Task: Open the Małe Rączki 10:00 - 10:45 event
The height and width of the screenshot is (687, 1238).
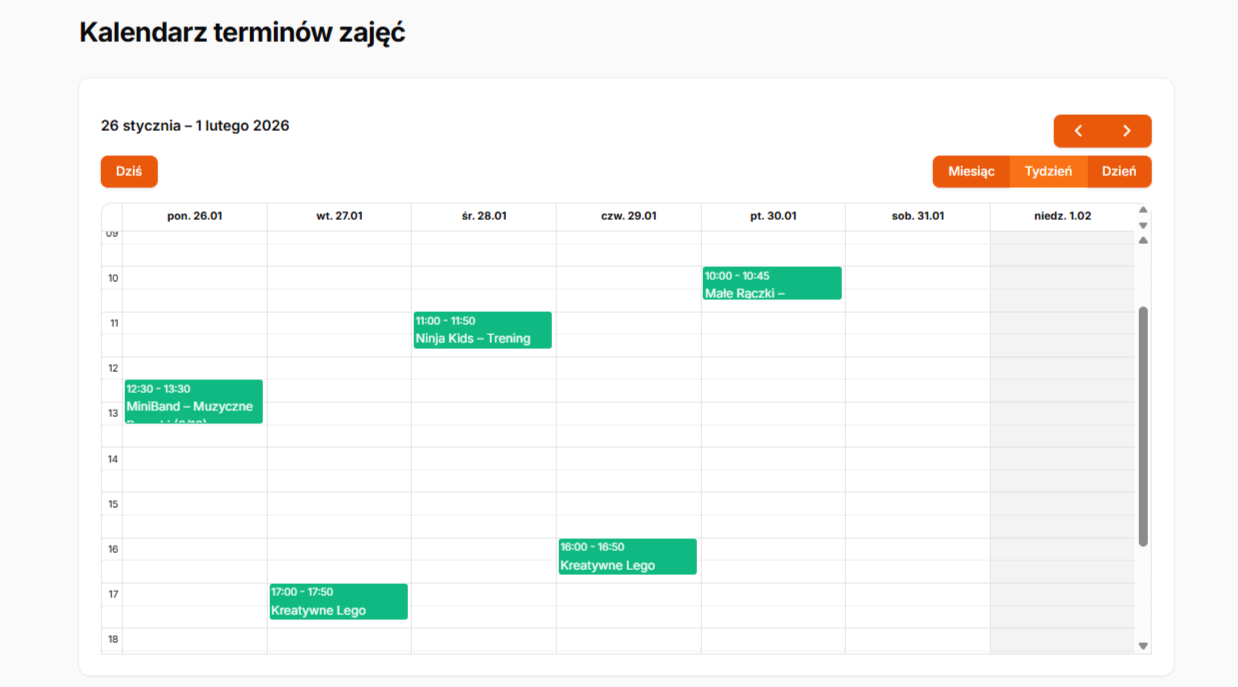Action: coord(772,284)
